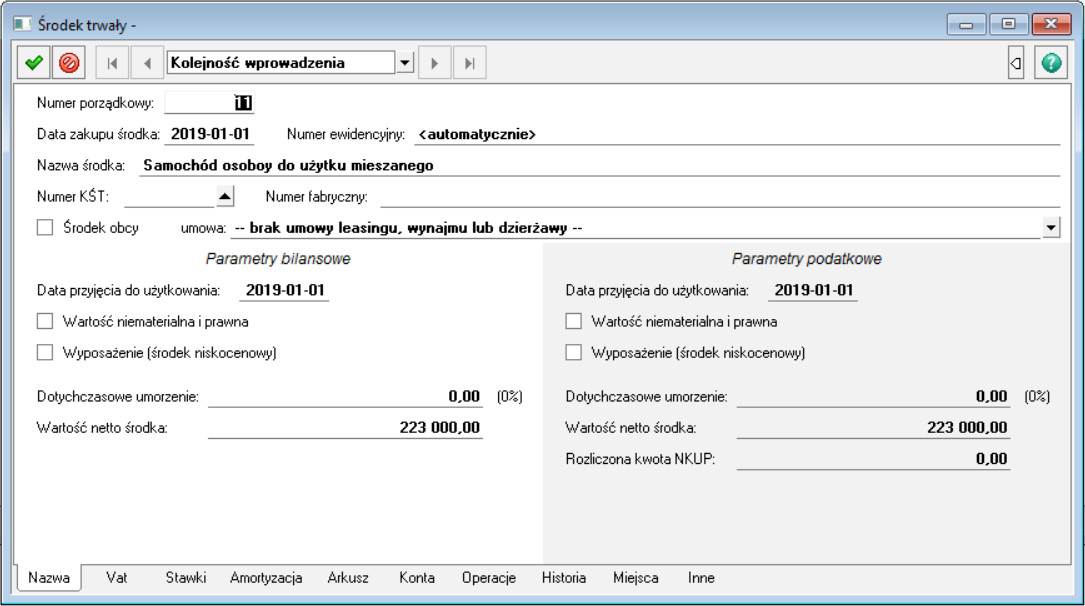Switch to the Amortyzacja tab
The height and width of the screenshot is (606, 1085).
pos(266,578)
